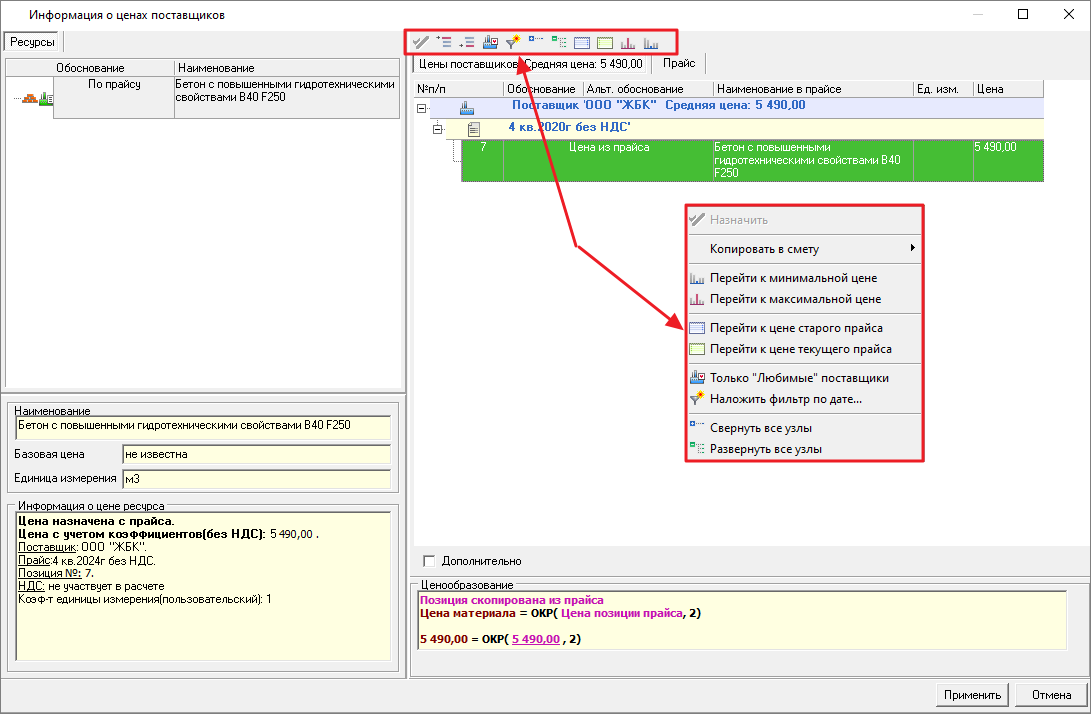Click the blue old price list toolbar icon
The width and height of the screenshot is (1091, 714).
pos(582,42)
